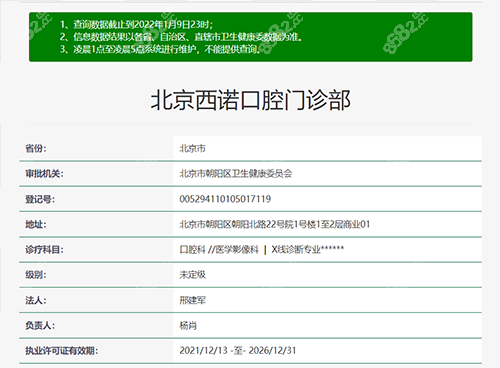Viewport: 500px width, 368px height.
Task: Click the label 审批机关:
Action: point(44,174)
